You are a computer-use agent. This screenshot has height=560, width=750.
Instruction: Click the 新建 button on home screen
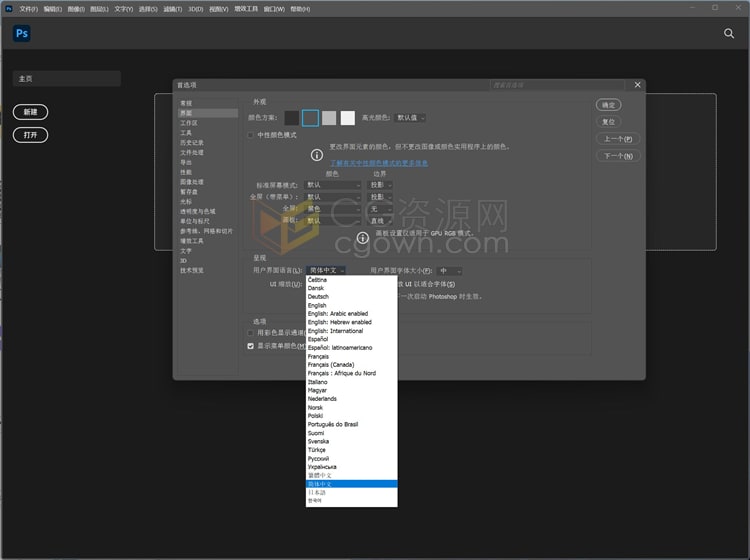(x=31, y=112)
